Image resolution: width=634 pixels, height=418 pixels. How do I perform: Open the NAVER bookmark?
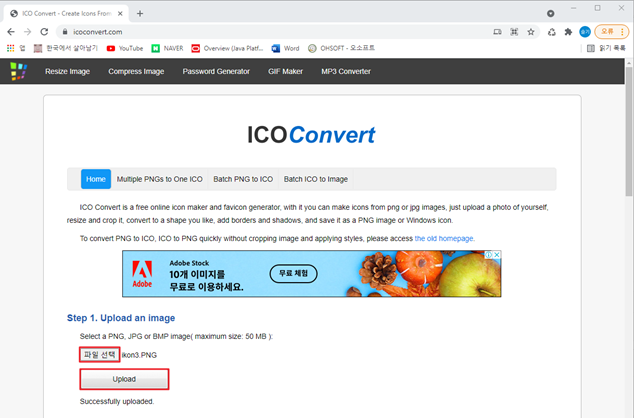point(167,48)
